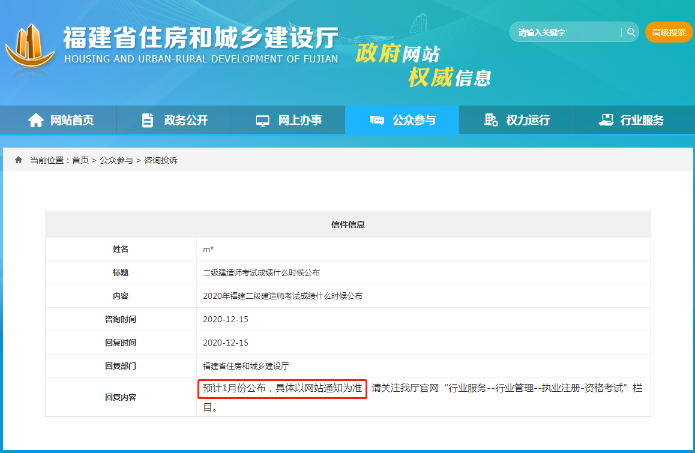Image resolution: width=695 pixels, height=453 pixels.
Task: Click the building icon beside 权力运行
Action: (491, 120)
